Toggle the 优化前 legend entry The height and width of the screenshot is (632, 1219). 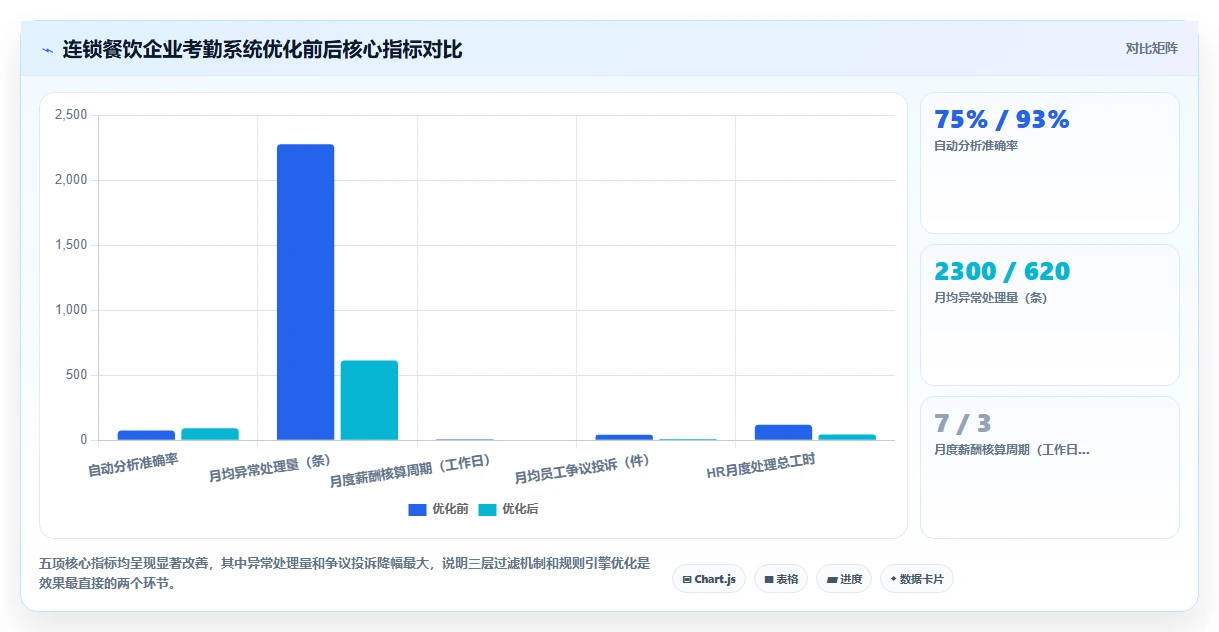[438, 509]
